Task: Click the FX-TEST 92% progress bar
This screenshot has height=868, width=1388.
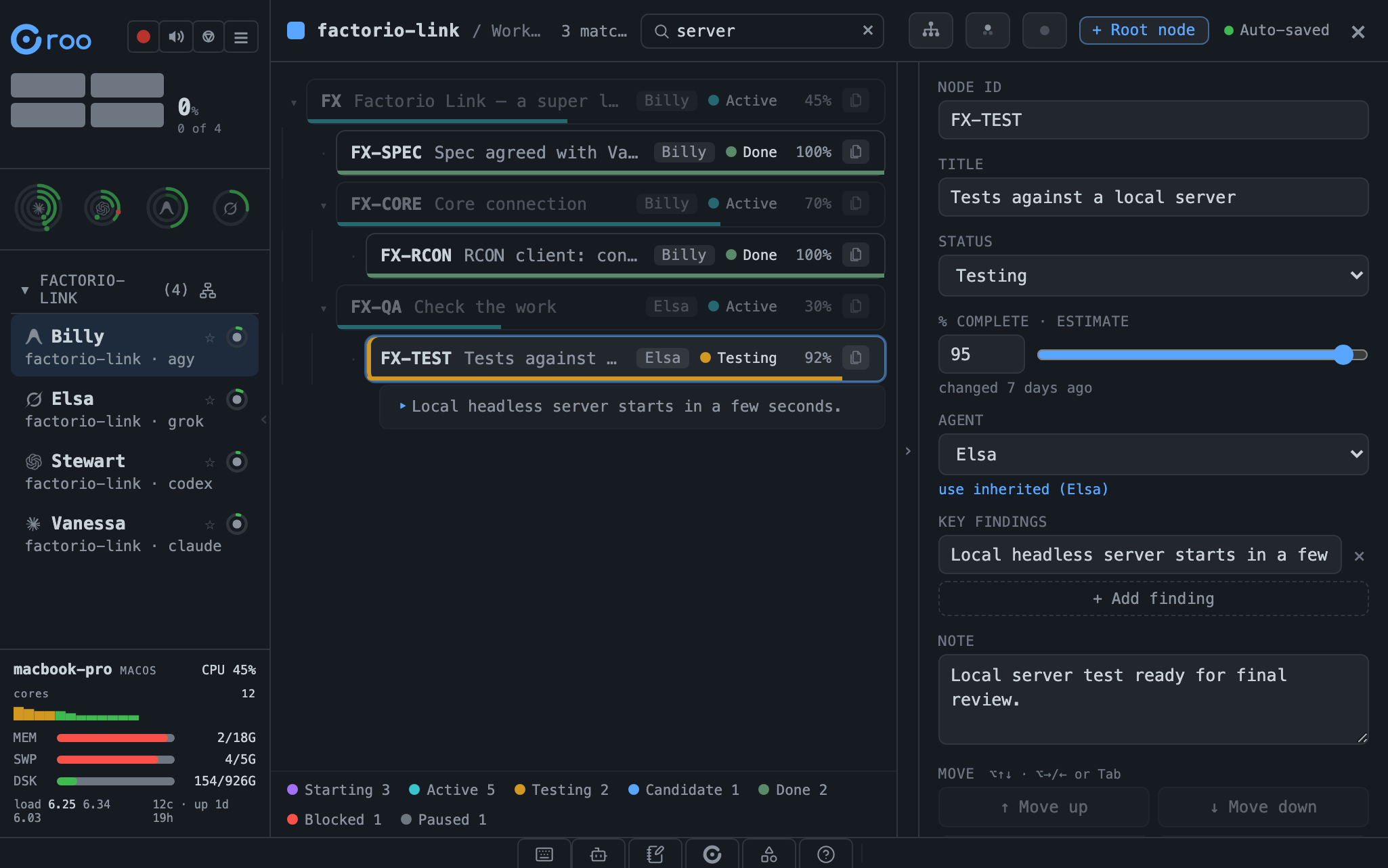Action: [x=606, y=378]
